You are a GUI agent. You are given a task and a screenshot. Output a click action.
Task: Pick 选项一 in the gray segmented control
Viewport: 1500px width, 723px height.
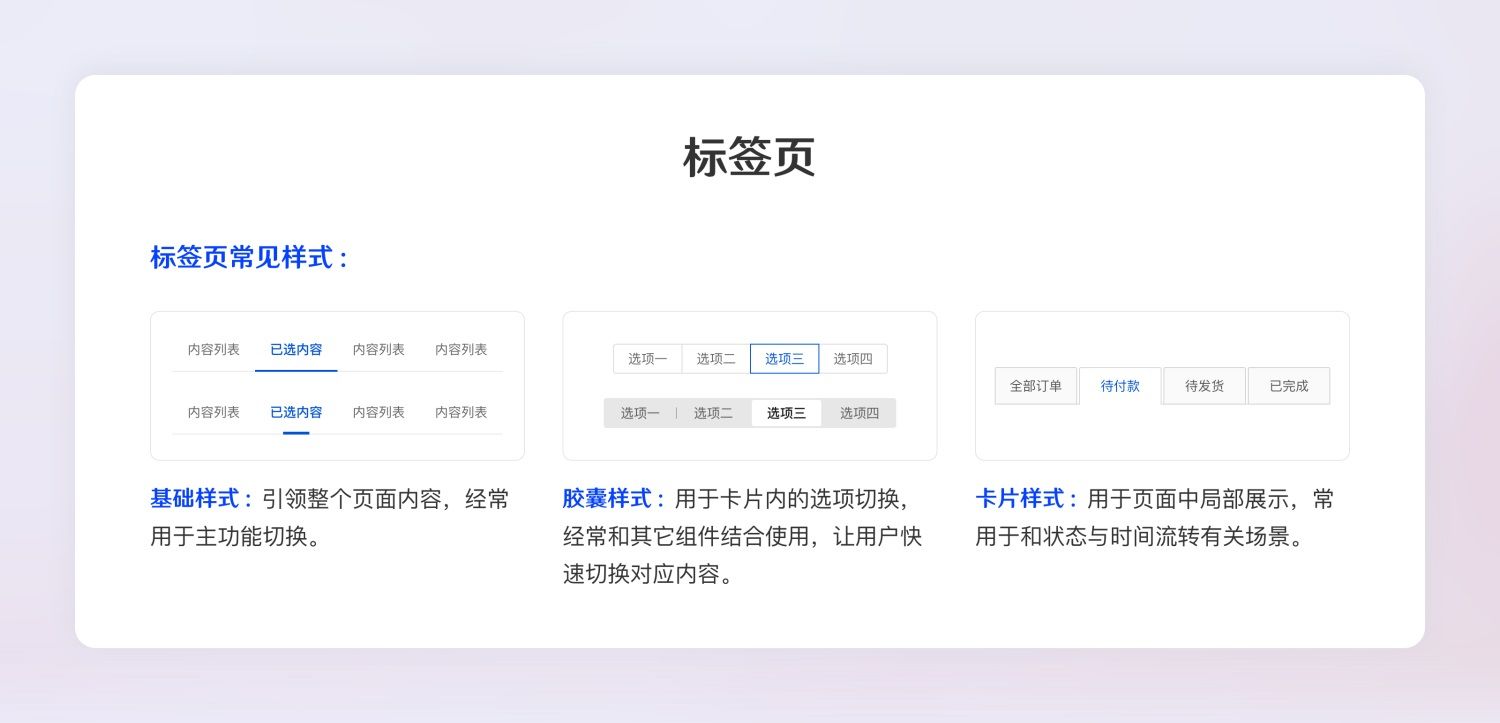[x=640, y=413]
